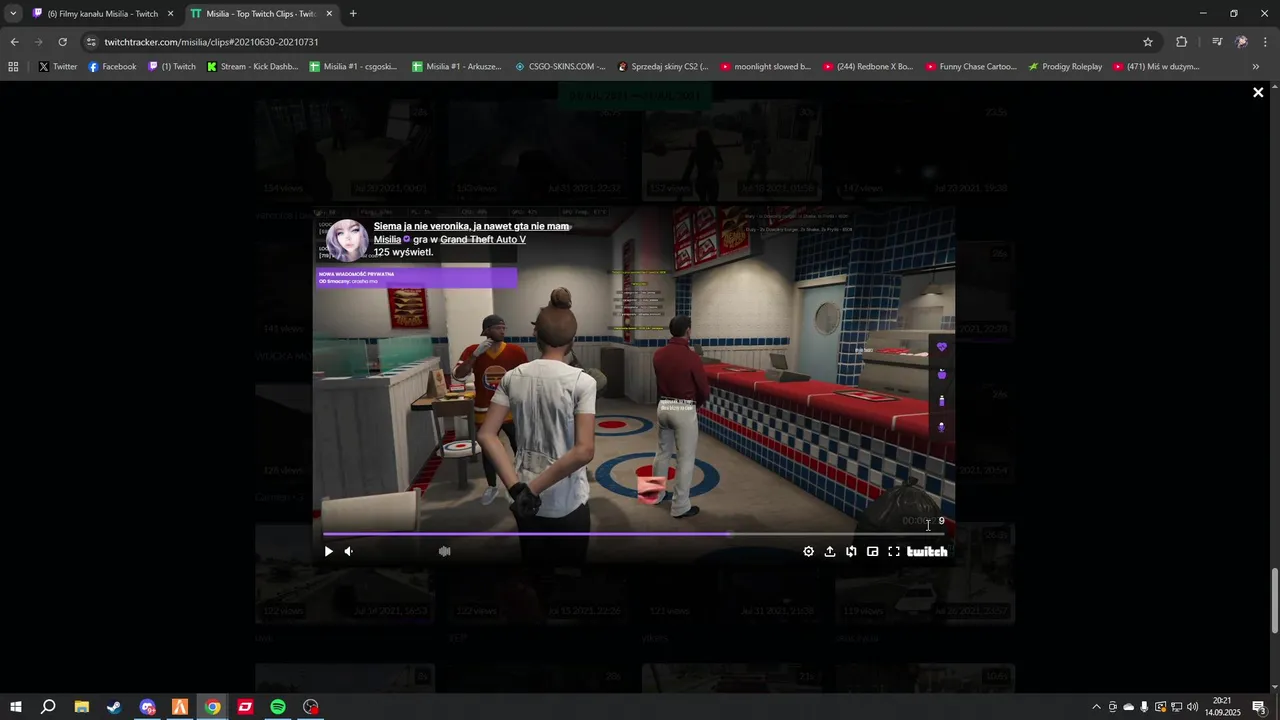Select the 'Misilia - Top Twitch Clips' tab

260,14
